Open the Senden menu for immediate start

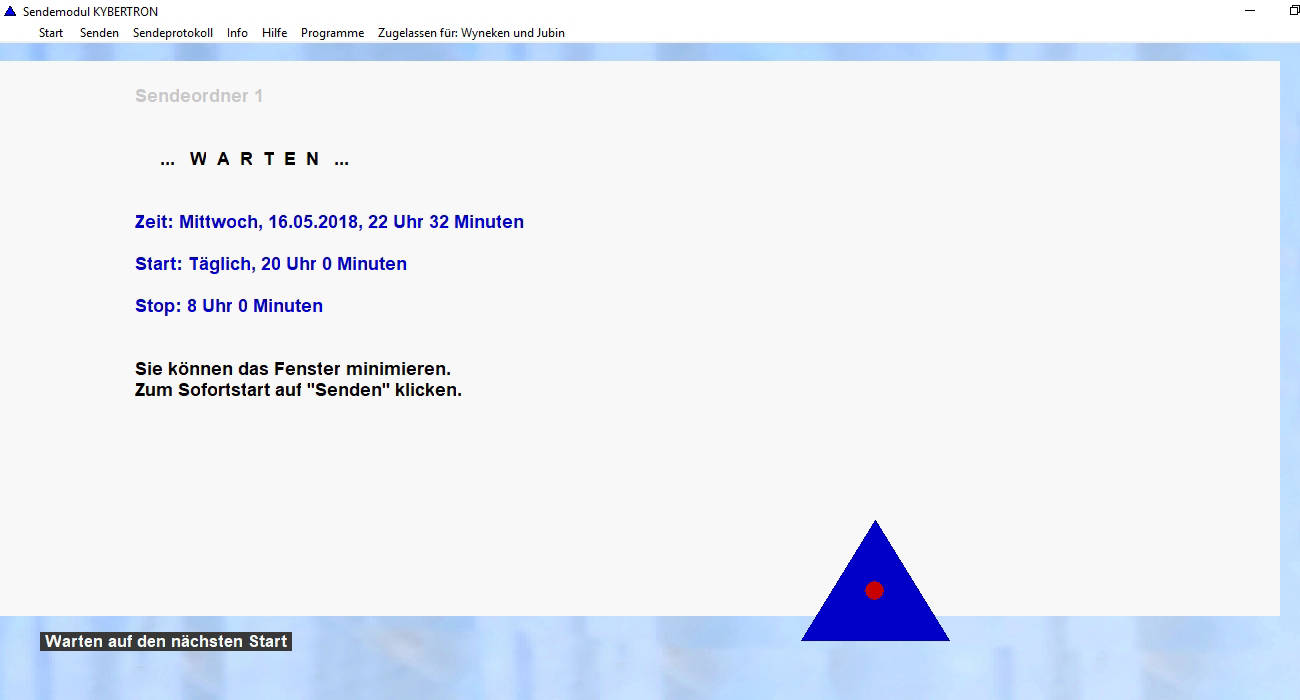click(x=99, y=33)
